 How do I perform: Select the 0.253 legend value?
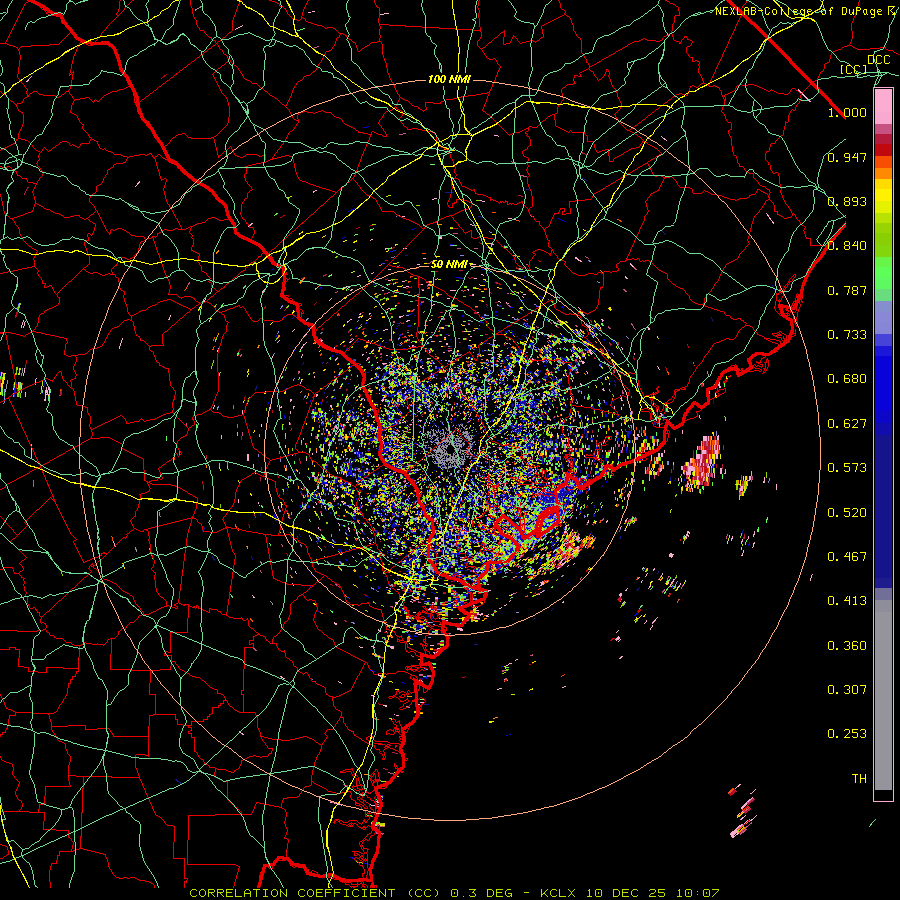pos(847,734)
